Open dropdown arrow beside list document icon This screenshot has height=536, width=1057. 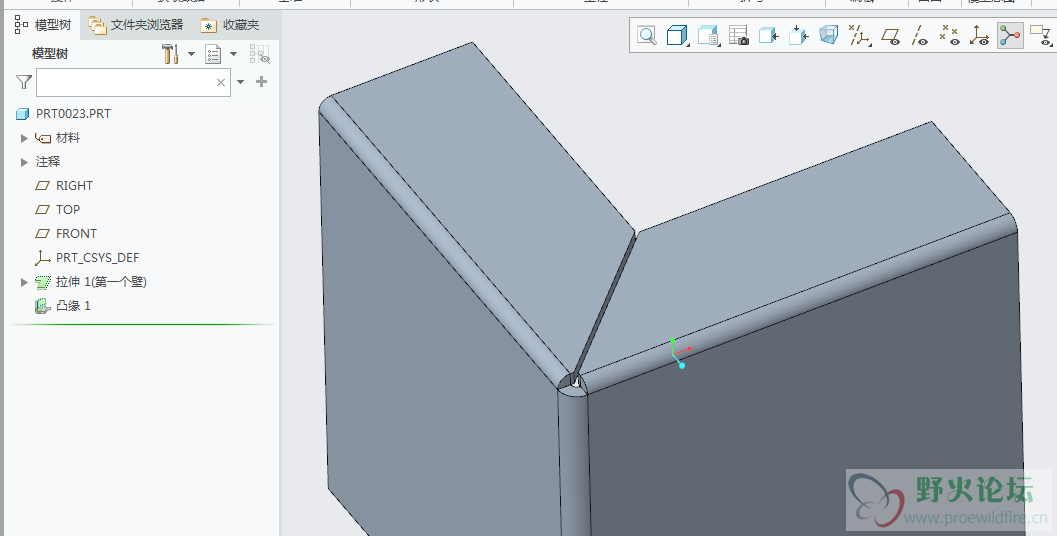tap(234, 54)
